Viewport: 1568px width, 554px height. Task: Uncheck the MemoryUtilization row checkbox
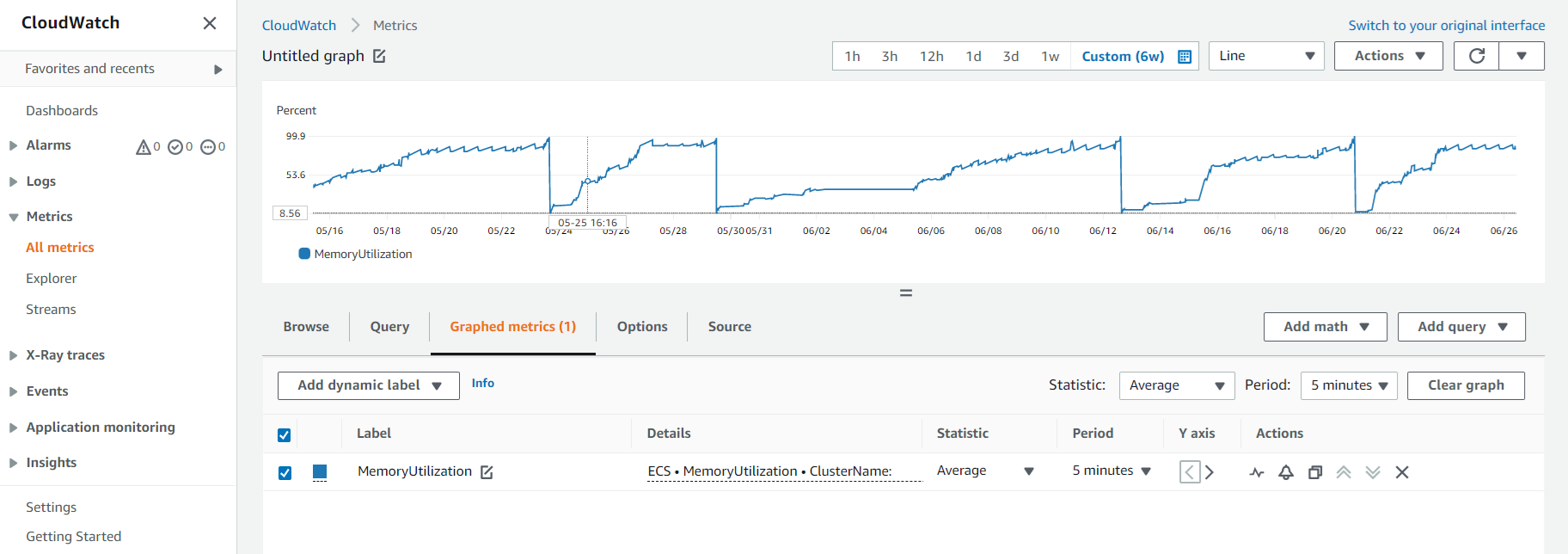point(285,473)
